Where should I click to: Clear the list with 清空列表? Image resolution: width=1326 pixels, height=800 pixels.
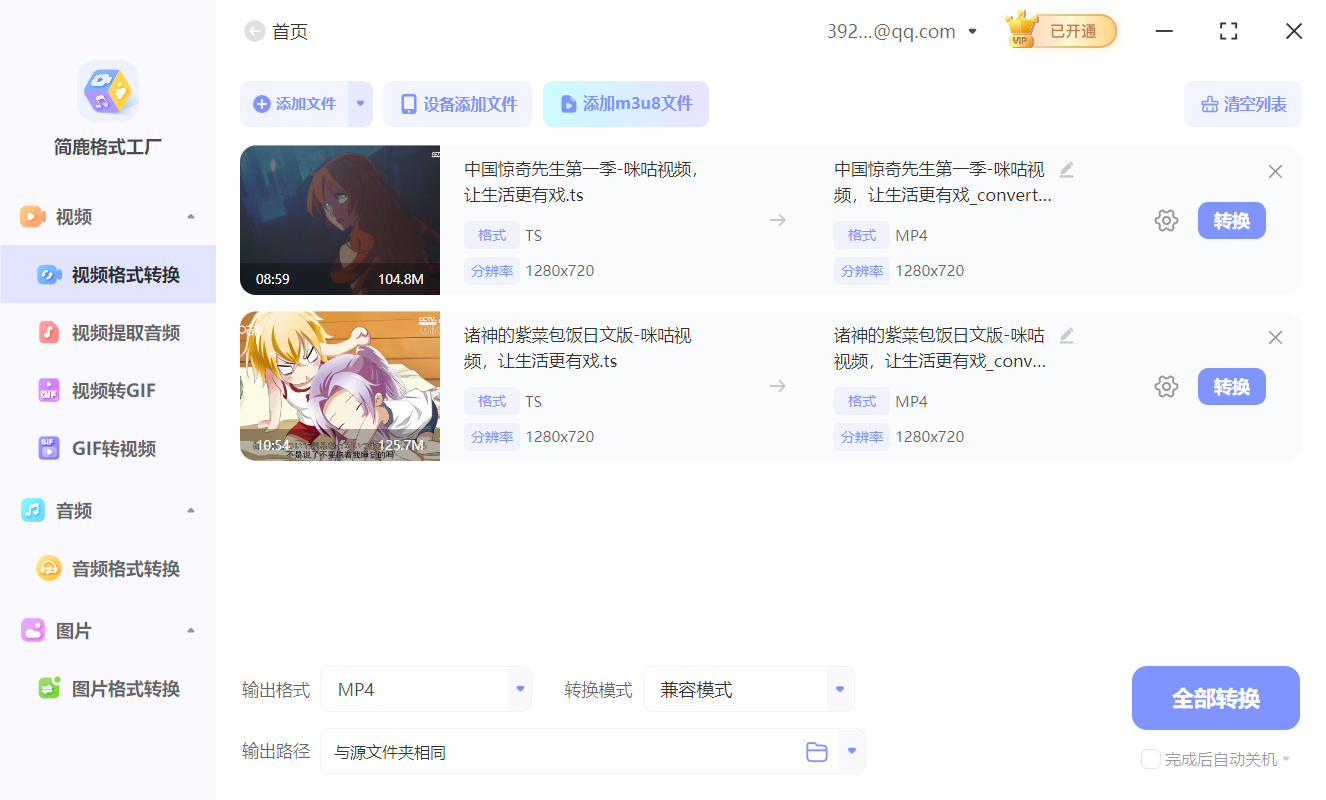pyautogui.click(x=1242, y=104)
